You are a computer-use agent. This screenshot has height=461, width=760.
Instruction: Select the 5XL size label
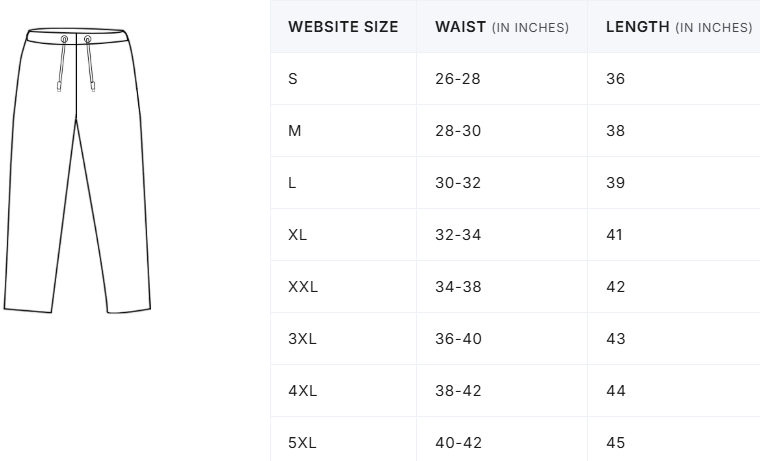[302, 443]
